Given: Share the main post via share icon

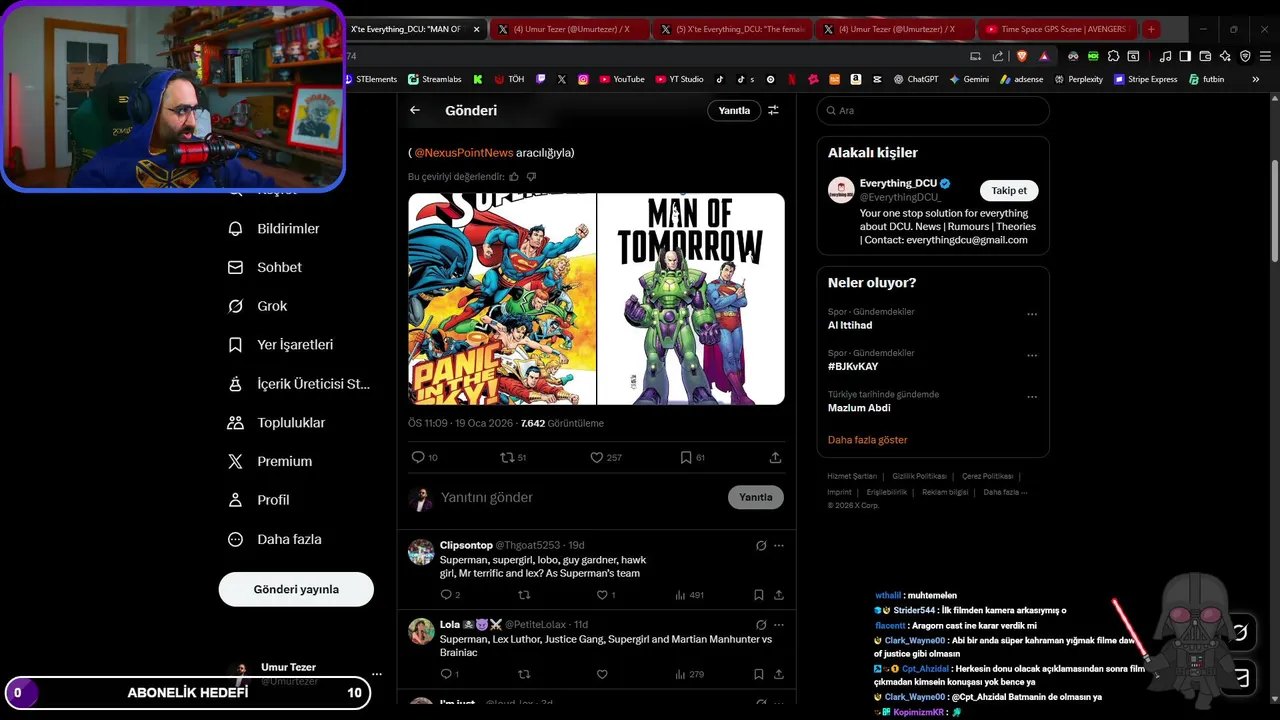Looking at the screenshot, I should tap(775, 457).
